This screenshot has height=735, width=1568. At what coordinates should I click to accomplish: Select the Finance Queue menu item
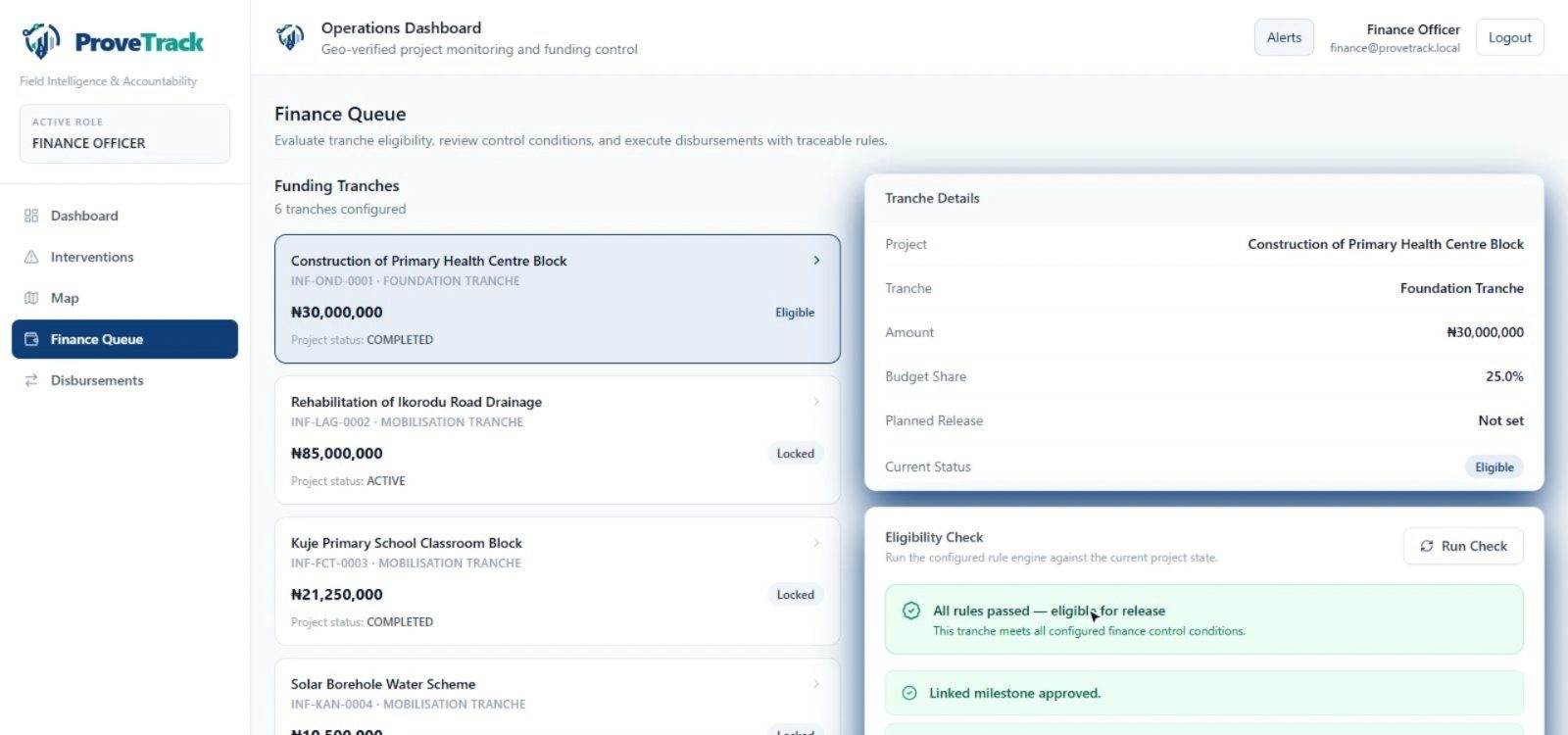pos(124,339)
